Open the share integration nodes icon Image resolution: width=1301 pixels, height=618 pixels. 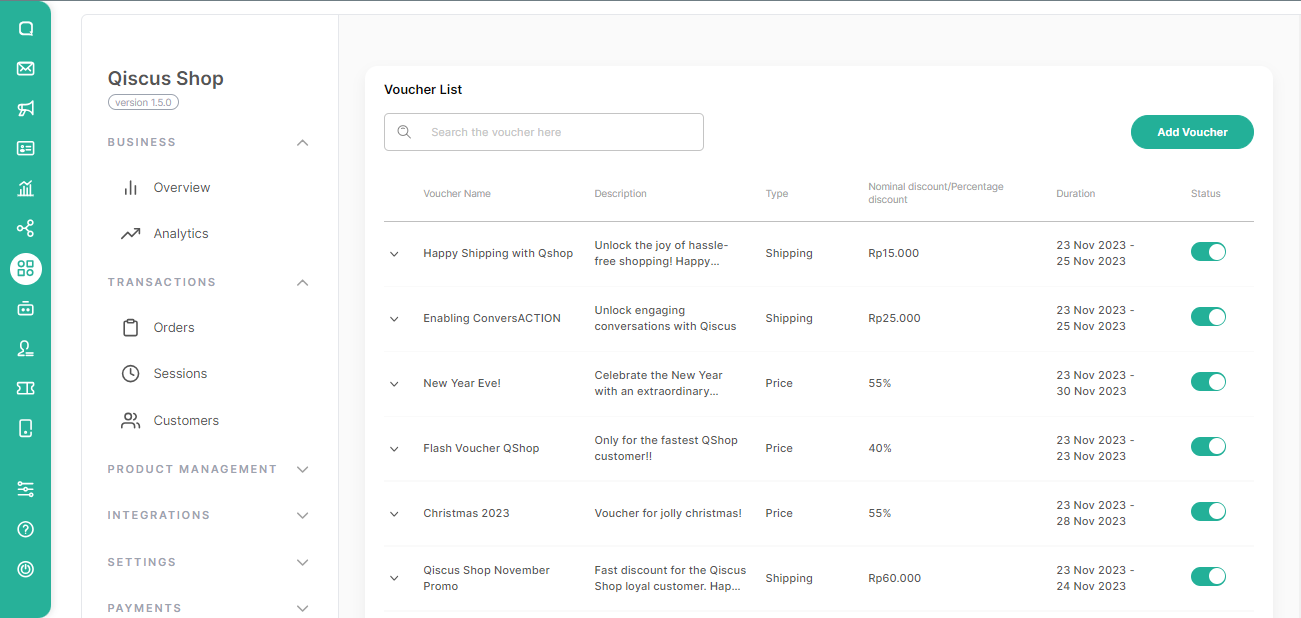tap(26, 229)
